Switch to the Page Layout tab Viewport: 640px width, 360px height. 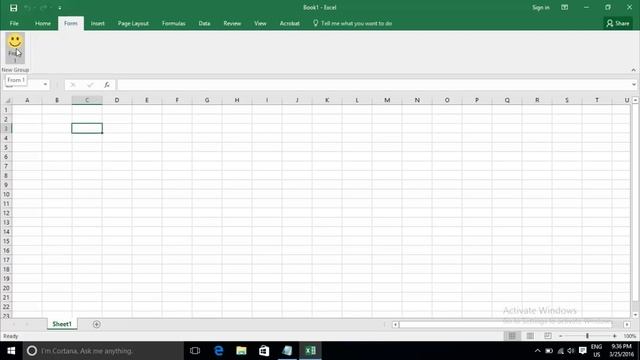[133, 23]
